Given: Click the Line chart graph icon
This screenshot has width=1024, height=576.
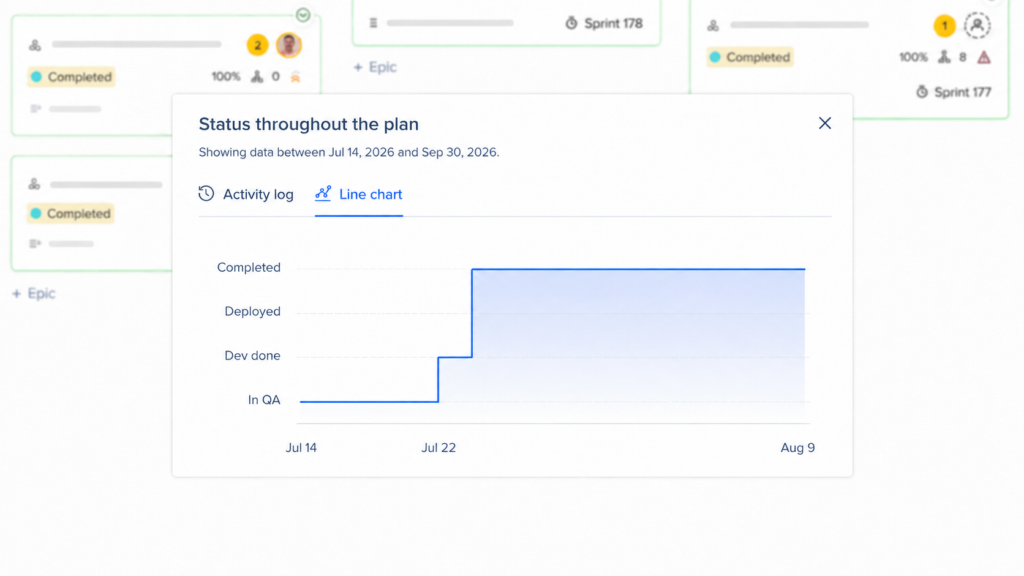Looking at the screenshot, I should point(323,193).
